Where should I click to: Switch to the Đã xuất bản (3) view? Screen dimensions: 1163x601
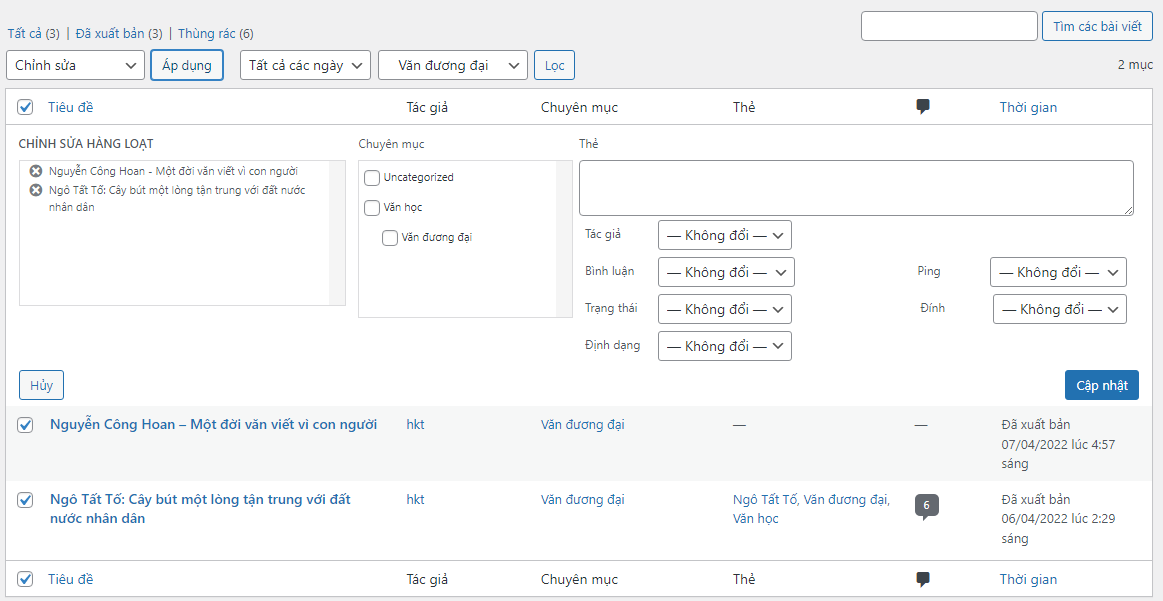119,33
